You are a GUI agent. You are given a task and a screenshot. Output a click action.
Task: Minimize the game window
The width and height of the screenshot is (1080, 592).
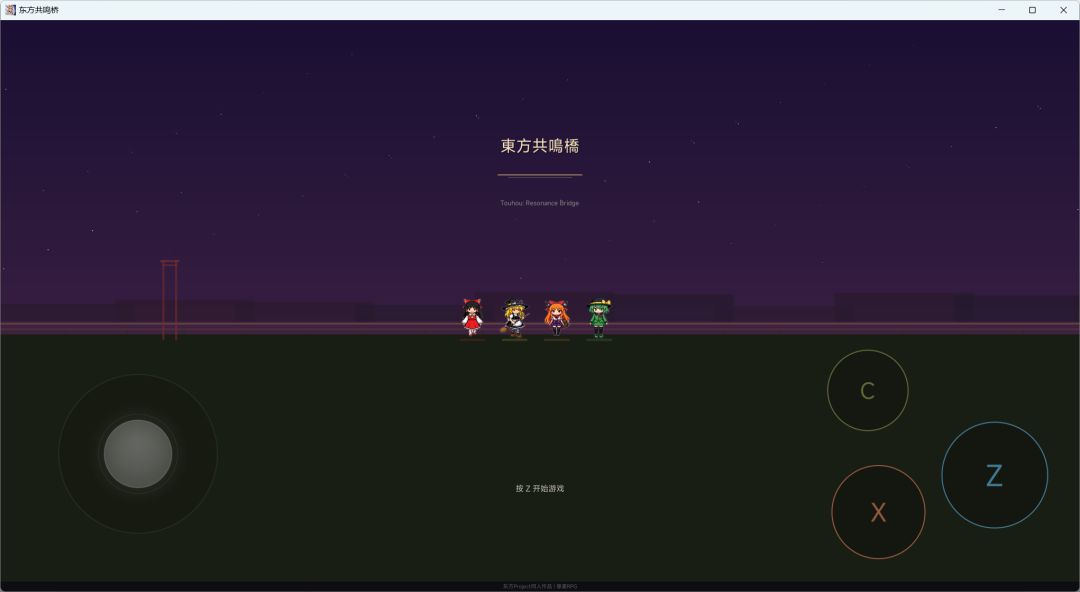[1001, 10]
